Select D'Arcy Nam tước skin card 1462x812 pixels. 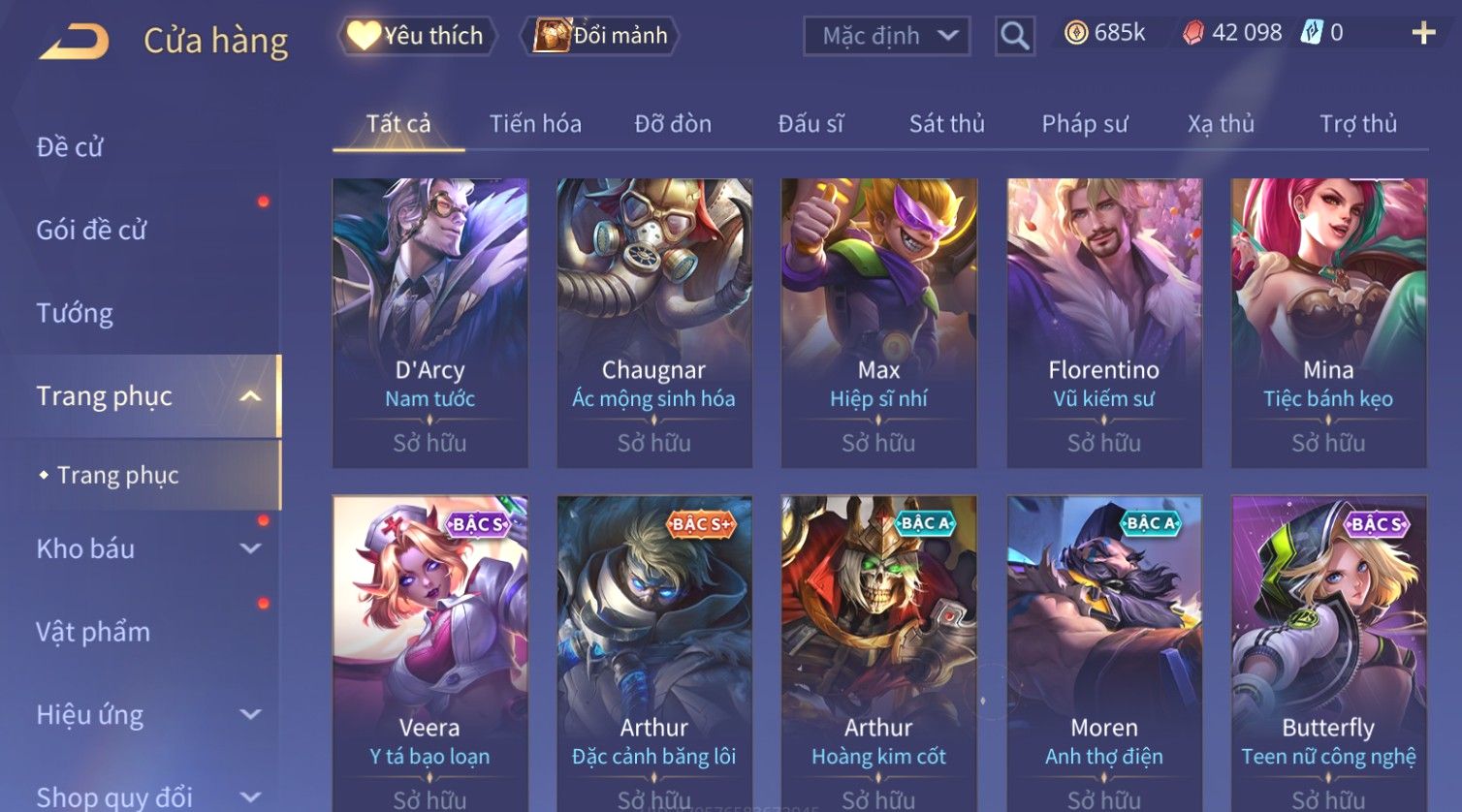[429, 323]
